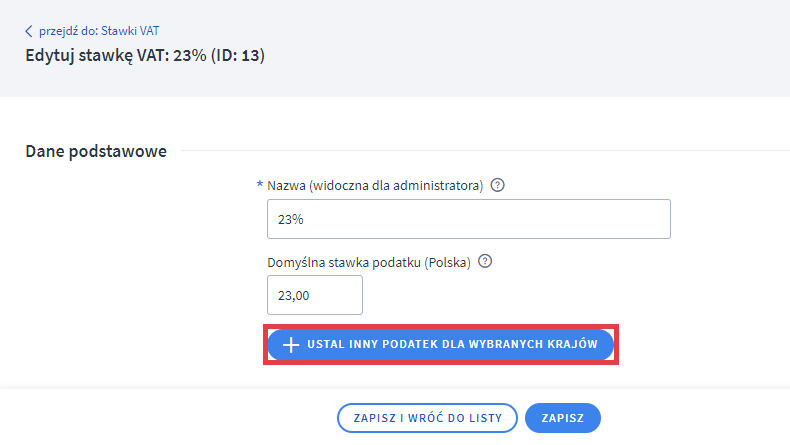Click the 'Dane podstawowe' section heading

(95, 151)
